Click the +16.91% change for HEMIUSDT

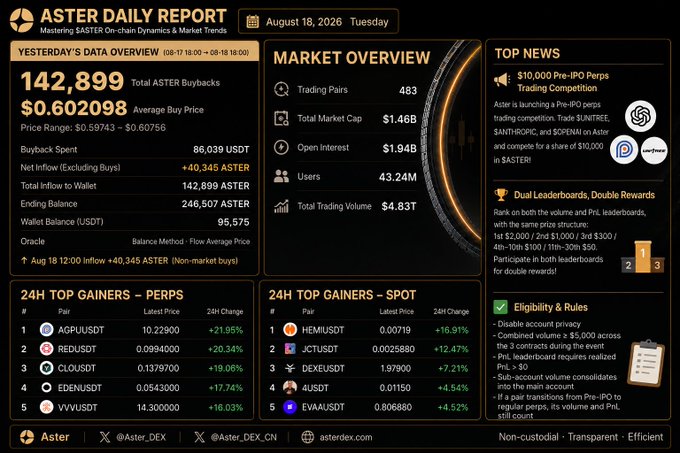tap(452, 330)
